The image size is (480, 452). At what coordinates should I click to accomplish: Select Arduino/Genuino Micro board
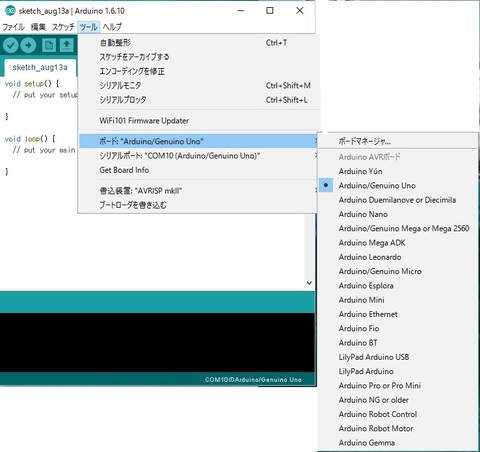coord(398,271)
